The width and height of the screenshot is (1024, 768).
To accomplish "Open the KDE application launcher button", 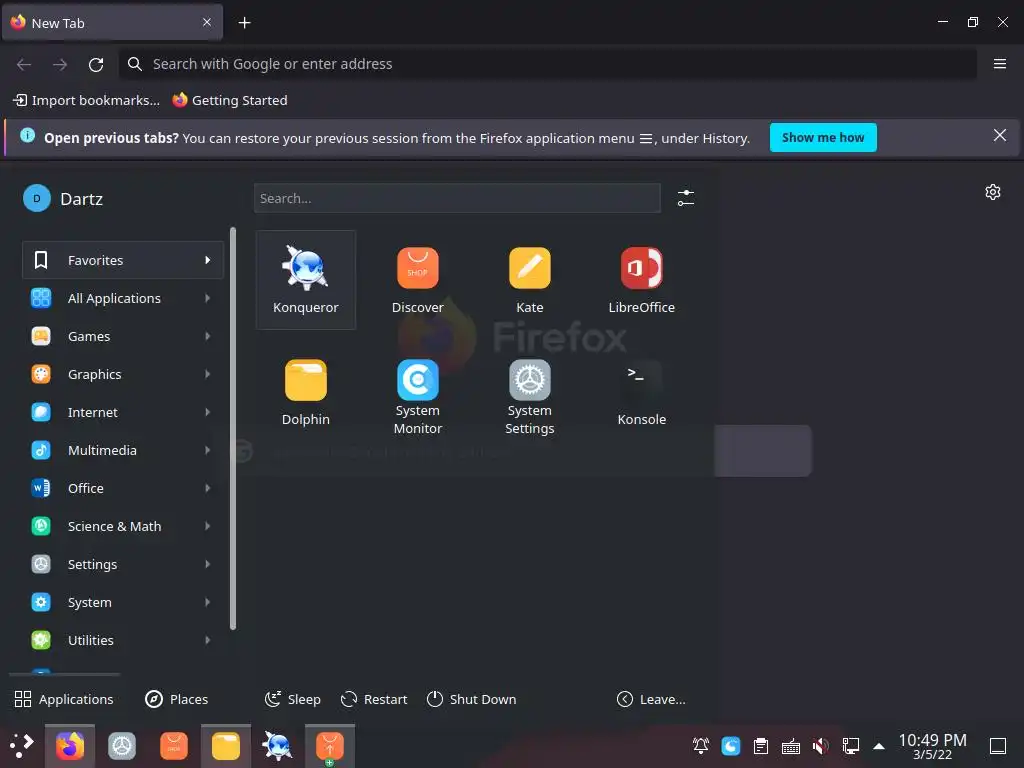I will (x=22, y=746).
